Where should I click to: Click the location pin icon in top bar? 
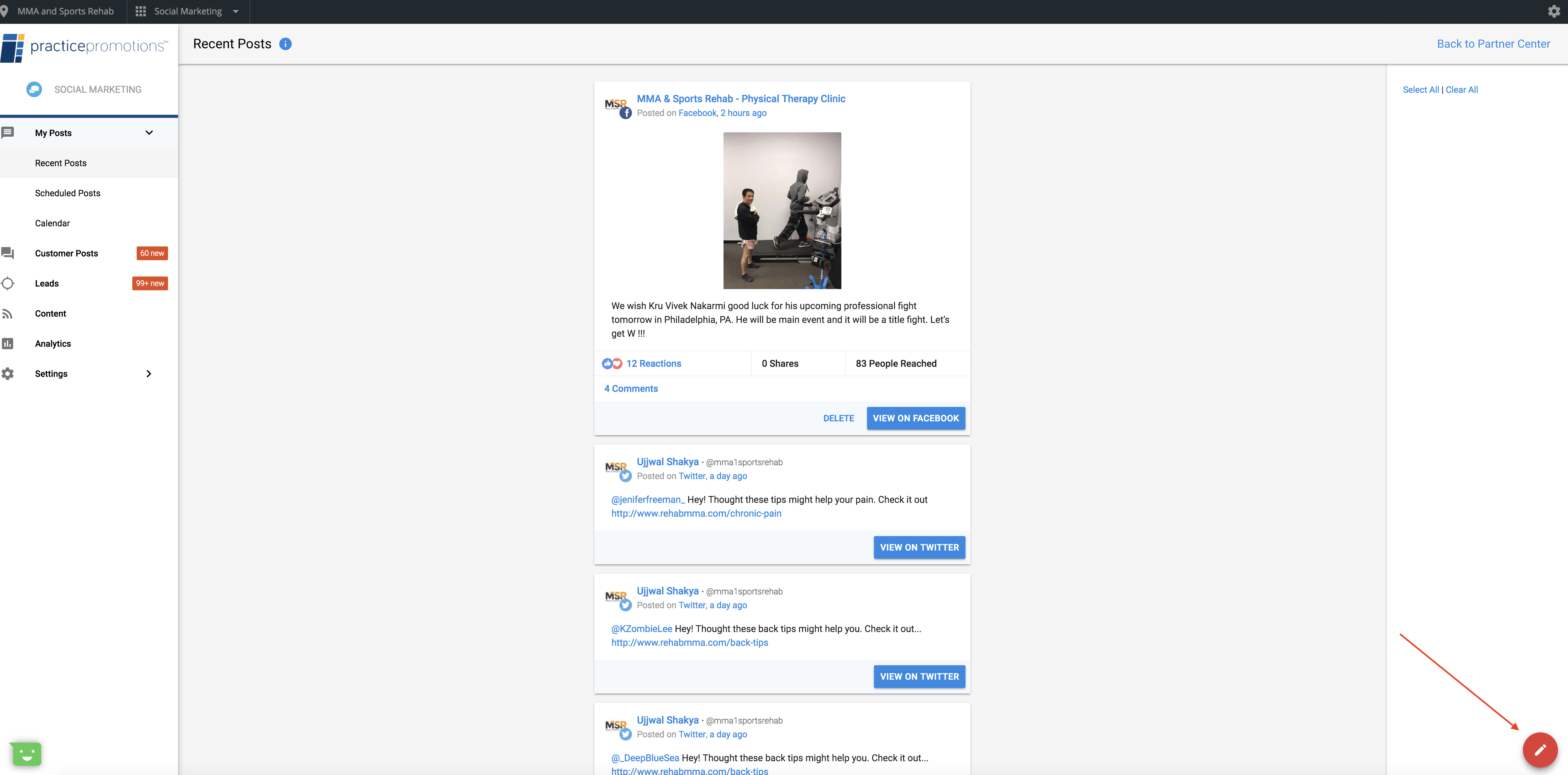tap(4, 11)
